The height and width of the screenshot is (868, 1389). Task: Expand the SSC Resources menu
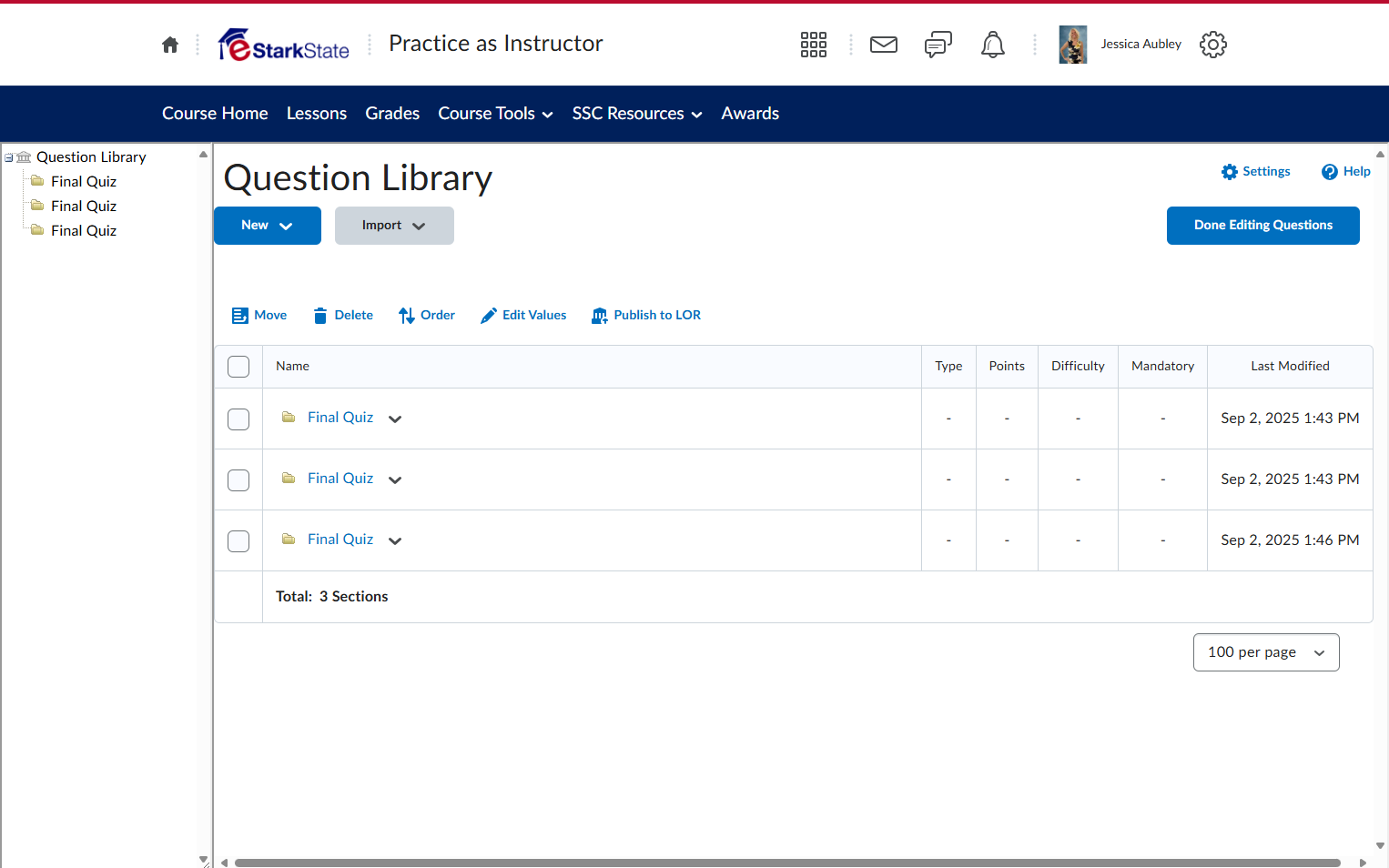pyautogui.click(x=637, y=114)
